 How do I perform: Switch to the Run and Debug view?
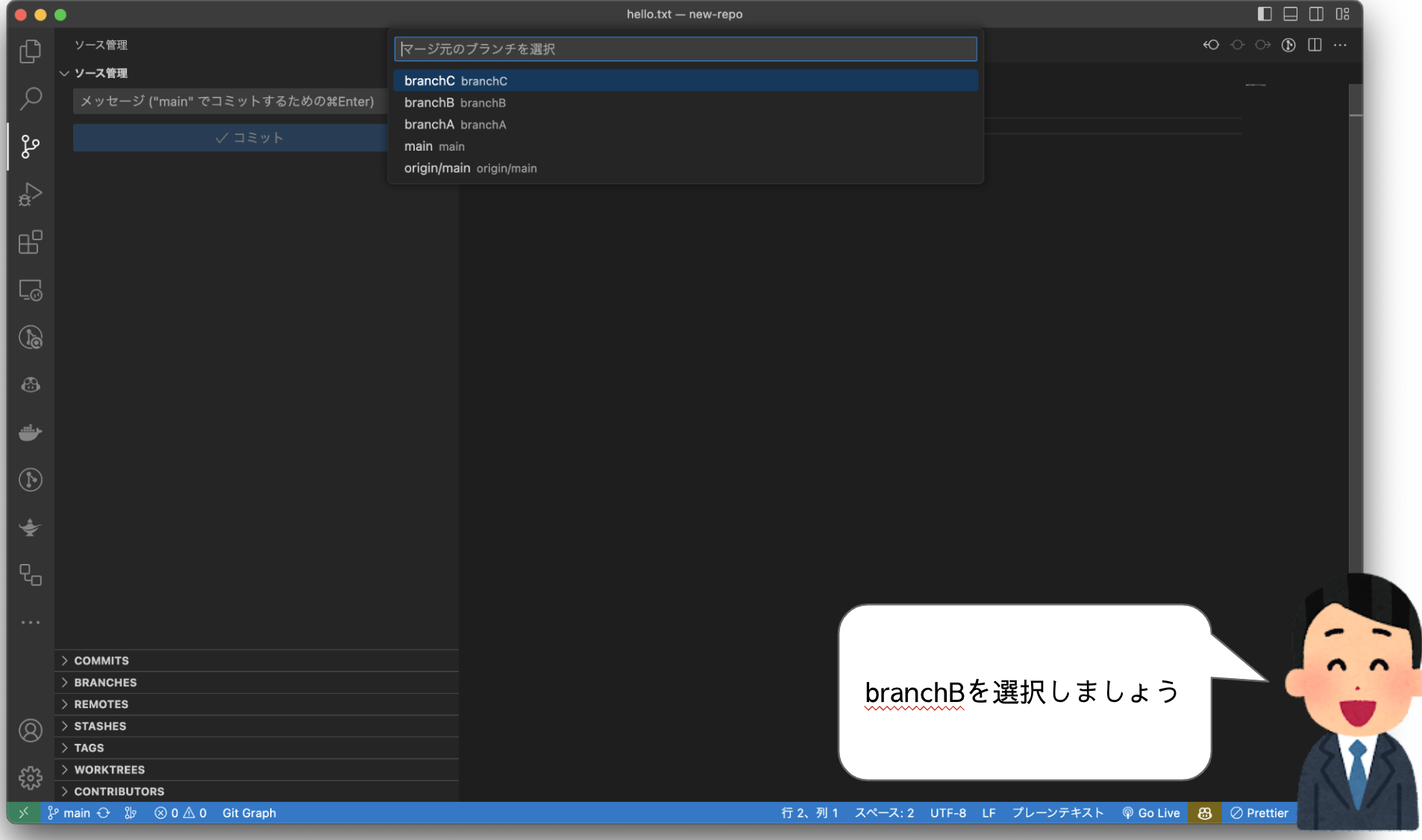[31, 194]
